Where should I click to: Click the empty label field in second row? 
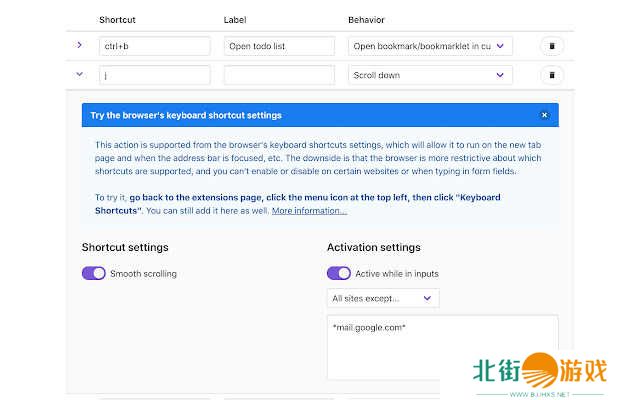tap(279, 75)
